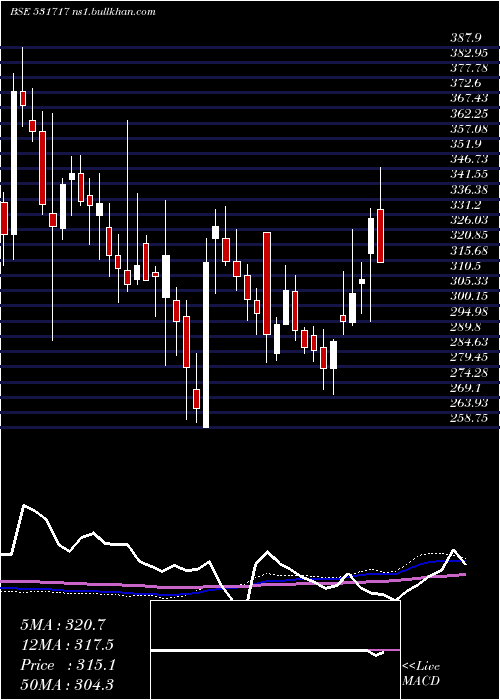
Task: Click the 258.75 price axis value
Action: 469,418
